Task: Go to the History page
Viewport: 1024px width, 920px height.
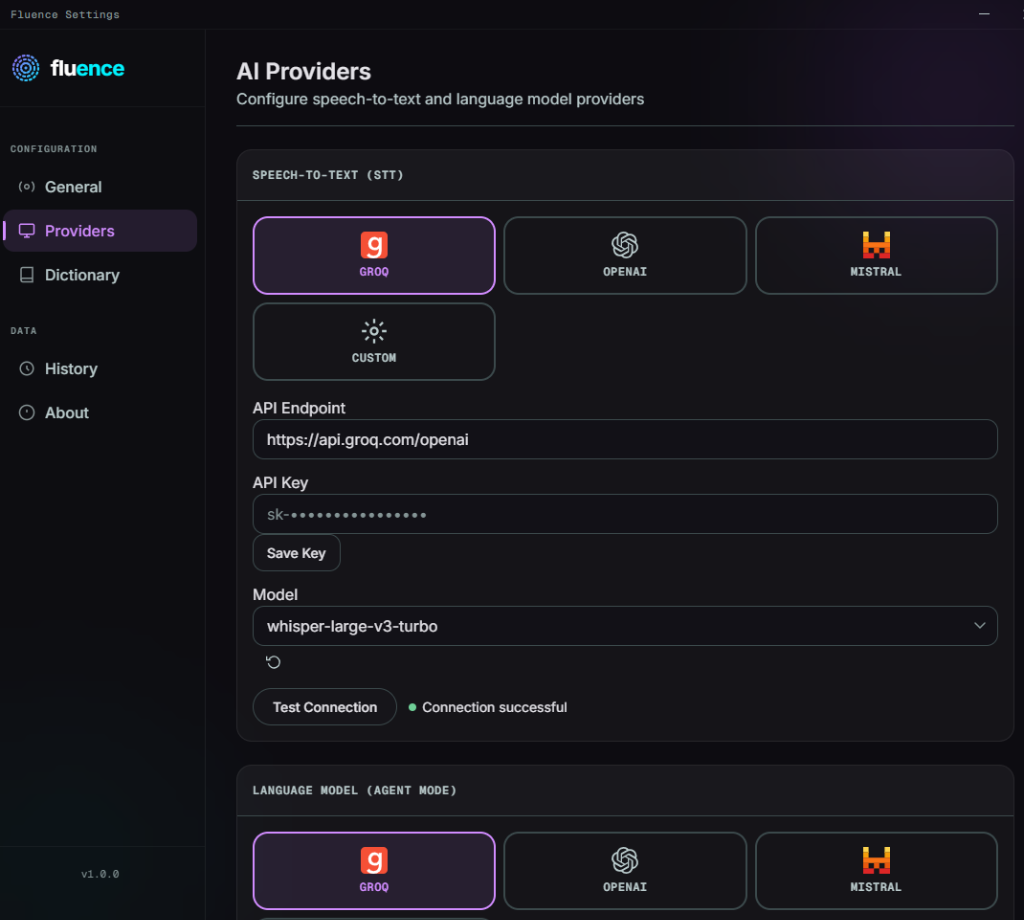Action: coord(100,369)
